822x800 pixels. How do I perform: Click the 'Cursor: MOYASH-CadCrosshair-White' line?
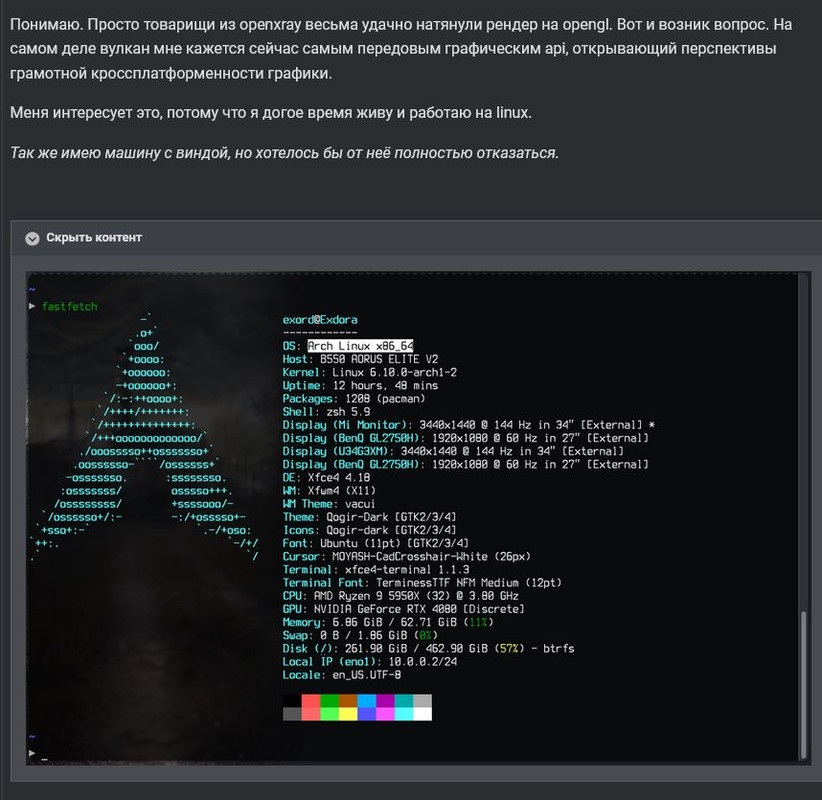click(x=406, y=556)
